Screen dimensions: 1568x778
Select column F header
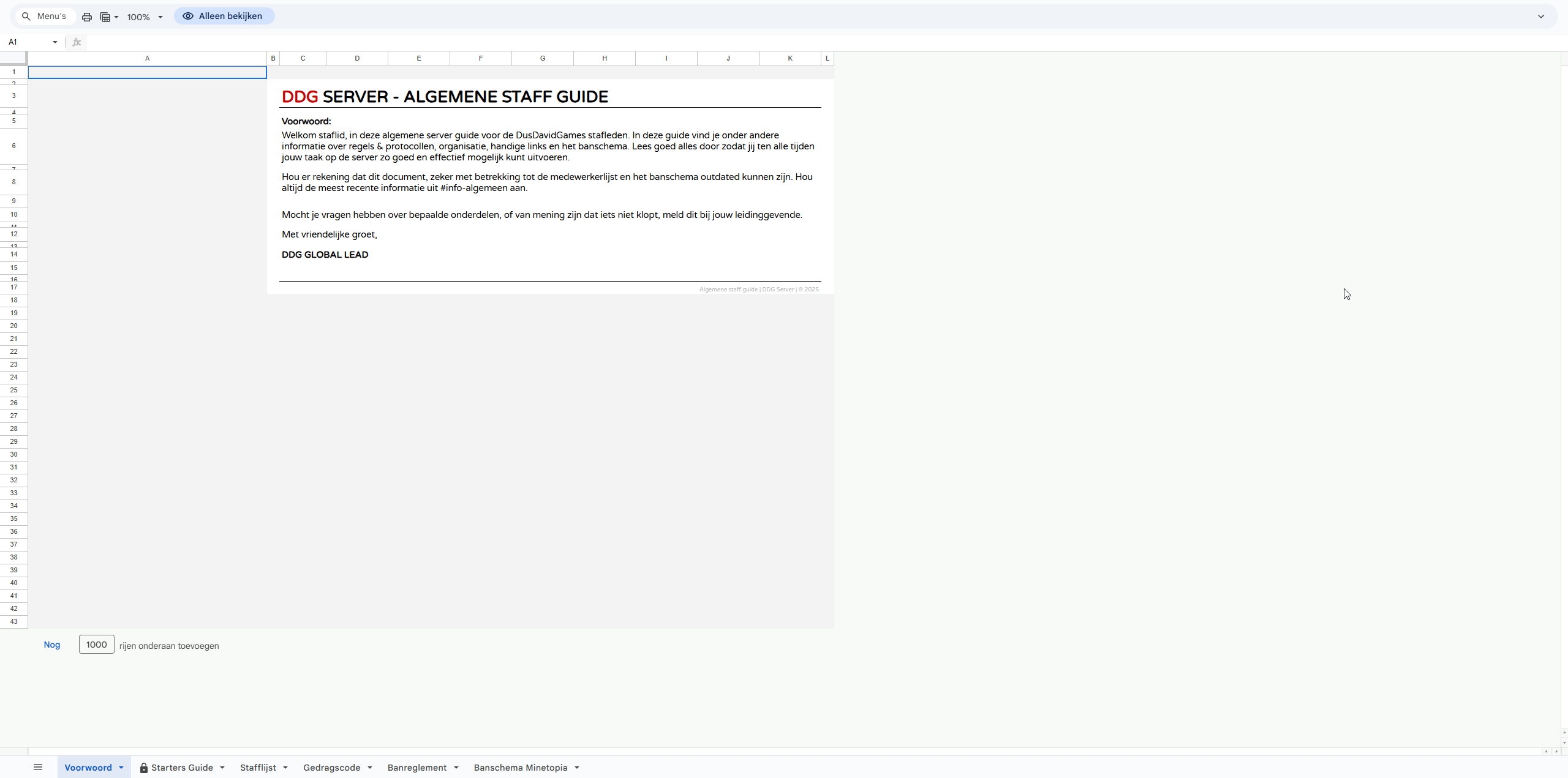pyautogui.click(x=481, y=58)
